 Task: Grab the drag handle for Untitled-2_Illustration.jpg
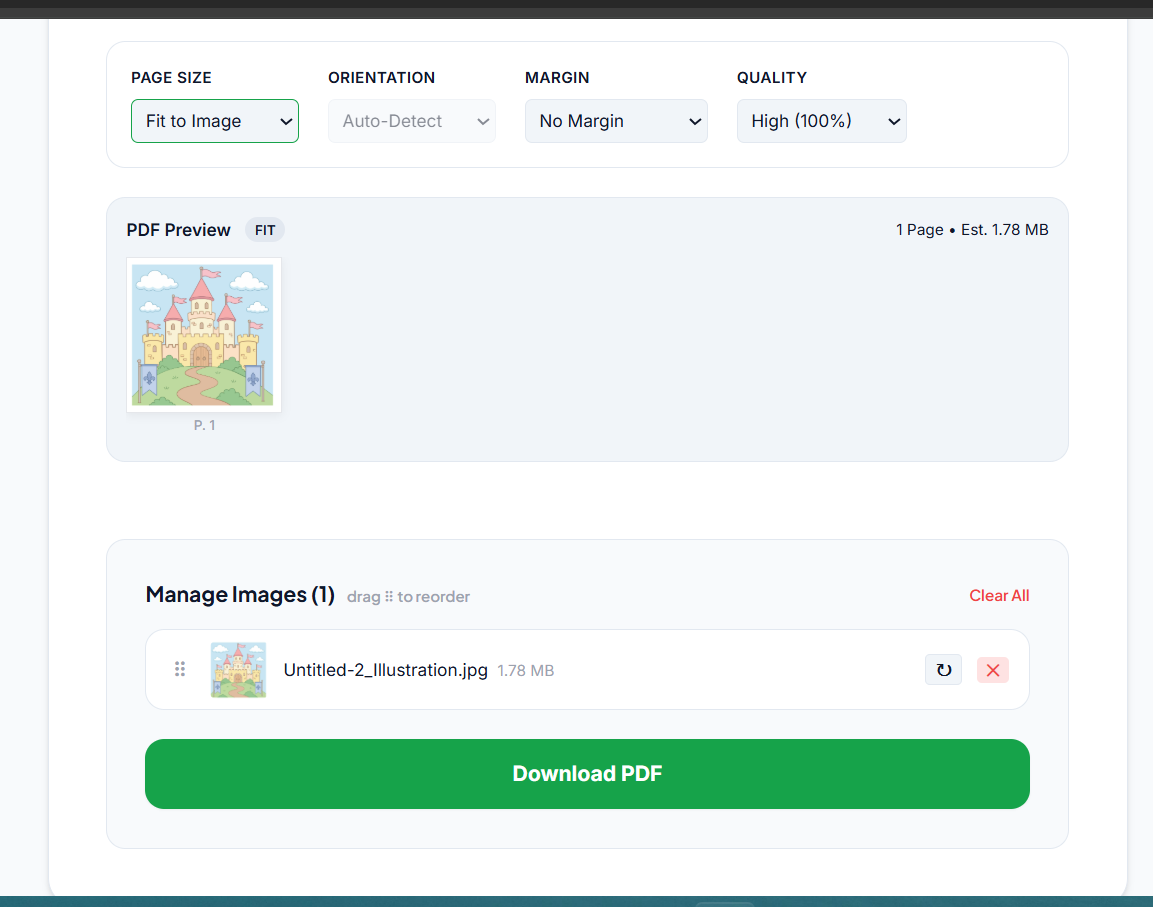coord(179,669)
